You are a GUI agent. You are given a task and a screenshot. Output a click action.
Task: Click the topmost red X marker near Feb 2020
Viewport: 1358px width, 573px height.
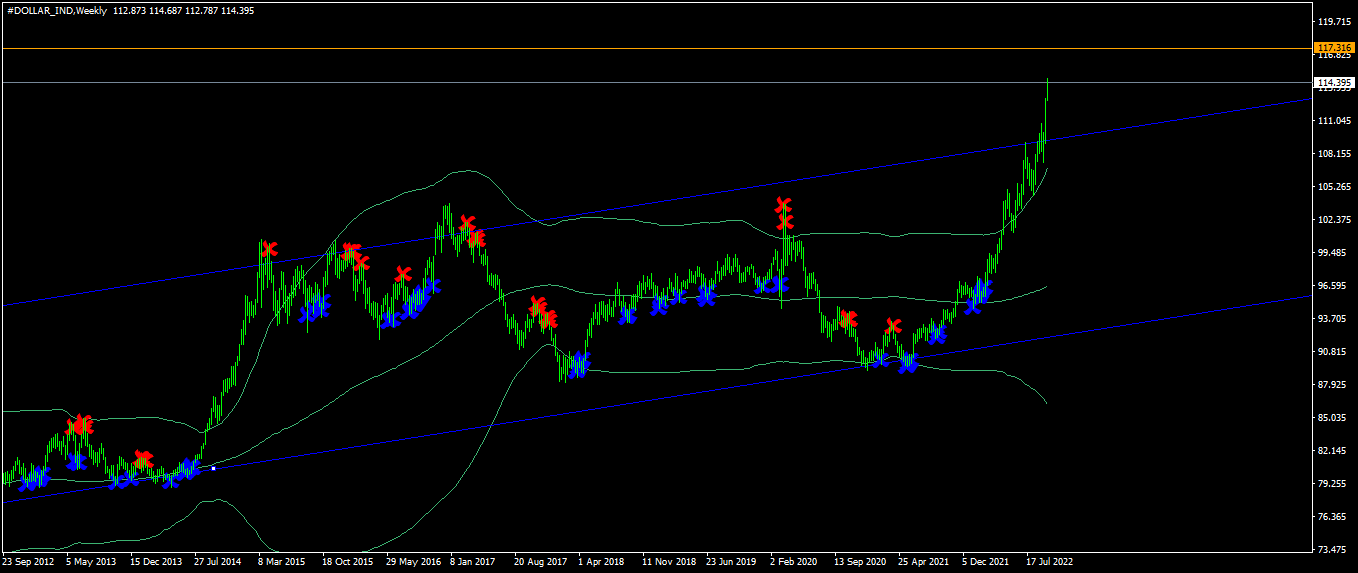click(x=784, y=206)
